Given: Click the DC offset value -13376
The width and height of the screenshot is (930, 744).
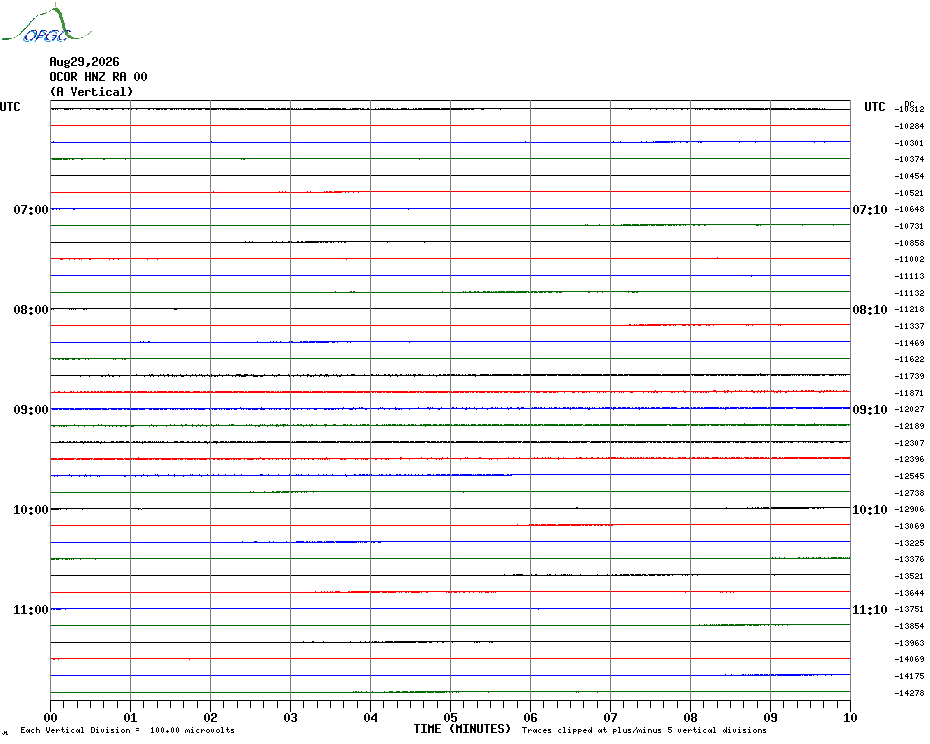Looking at the screenshot, I should [909, 559].
